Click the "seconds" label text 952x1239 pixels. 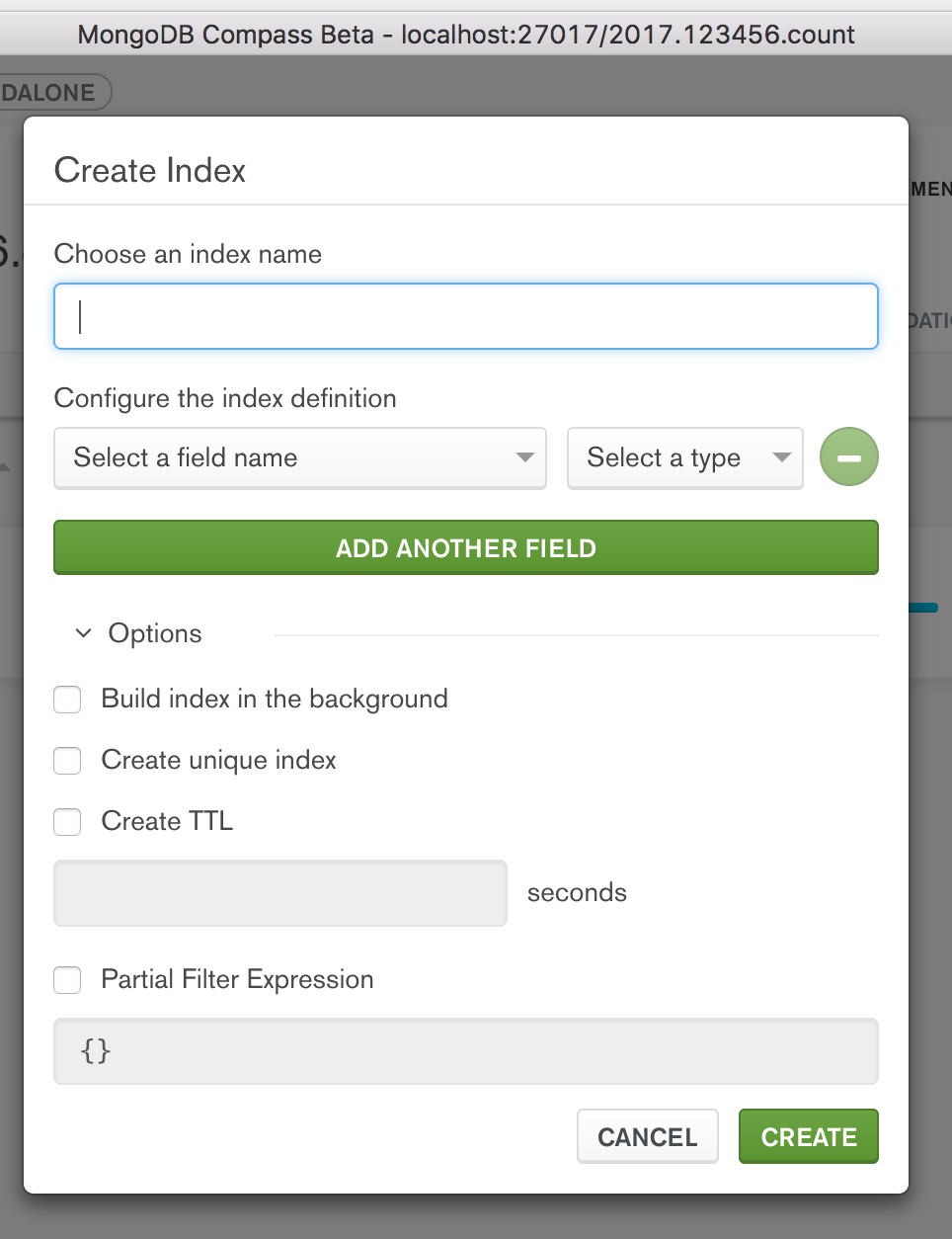pos(577,893)
